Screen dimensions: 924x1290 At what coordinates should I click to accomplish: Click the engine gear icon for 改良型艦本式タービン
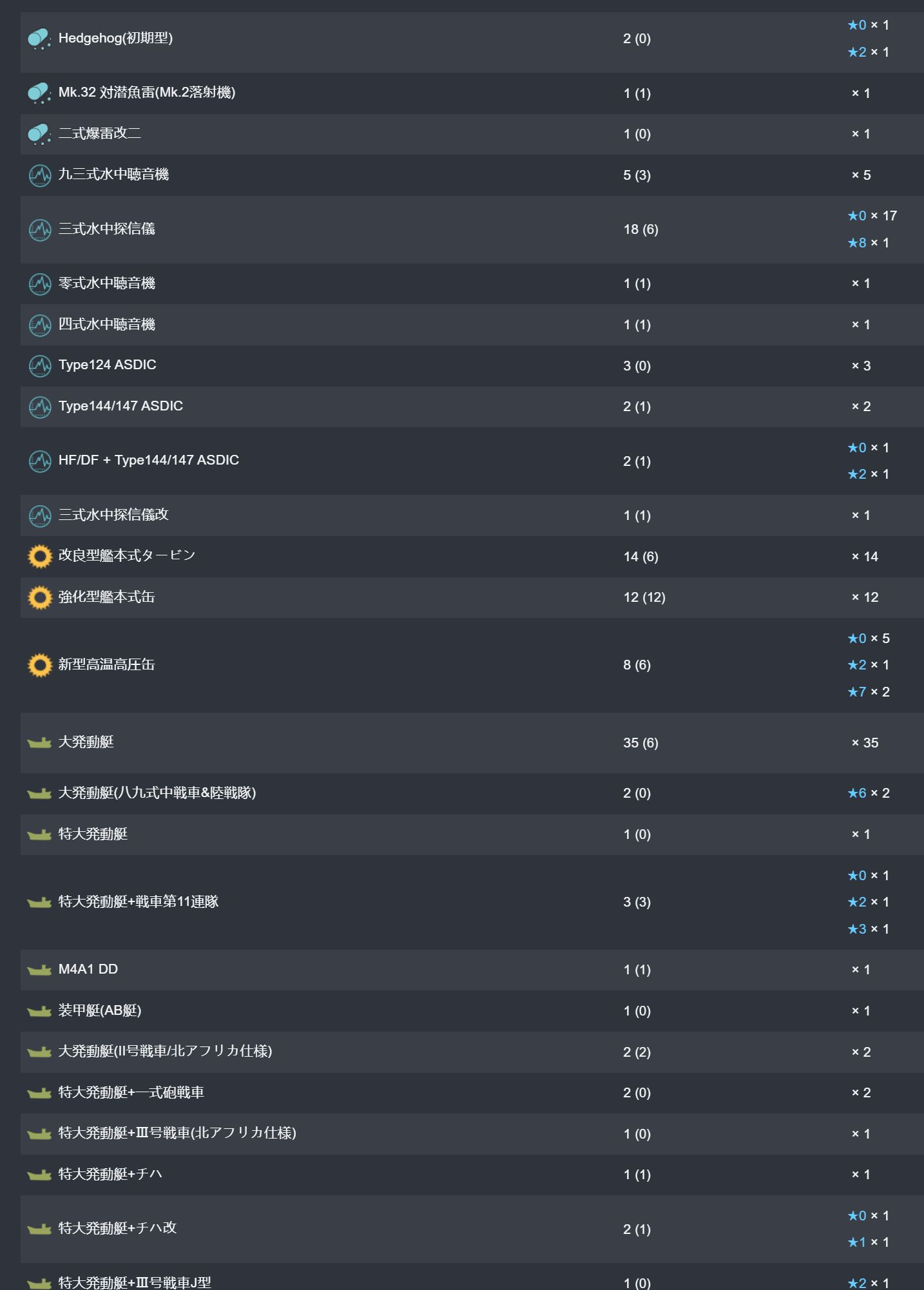(x=40, y=556)
